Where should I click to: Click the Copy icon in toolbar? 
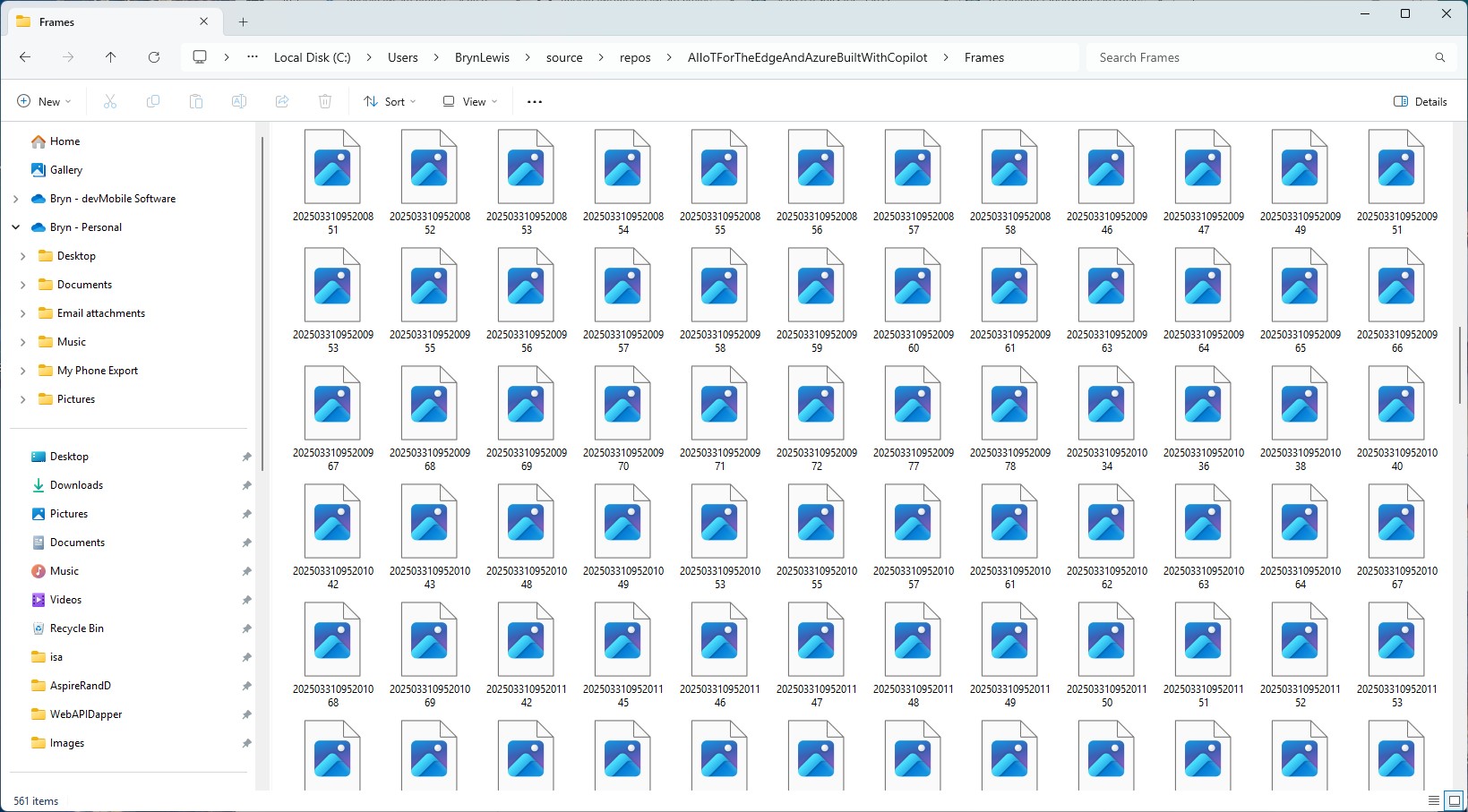click(153, 102)
